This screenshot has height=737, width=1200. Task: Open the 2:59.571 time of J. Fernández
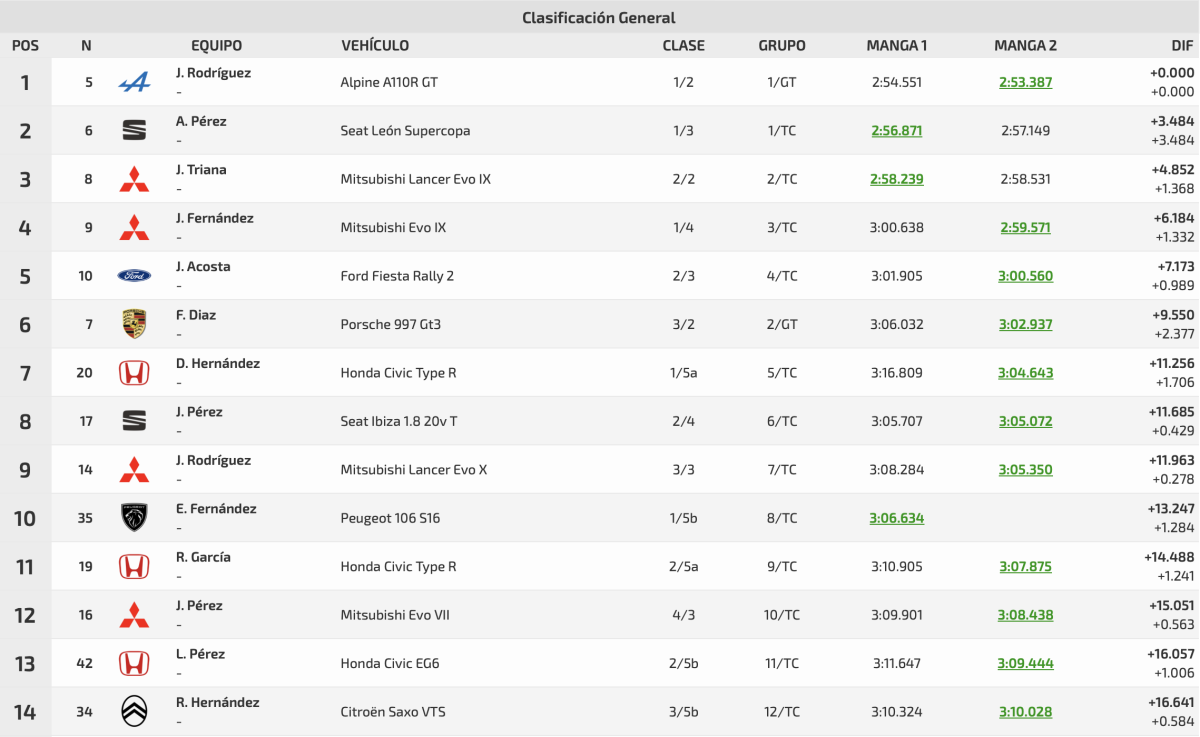1025,228
